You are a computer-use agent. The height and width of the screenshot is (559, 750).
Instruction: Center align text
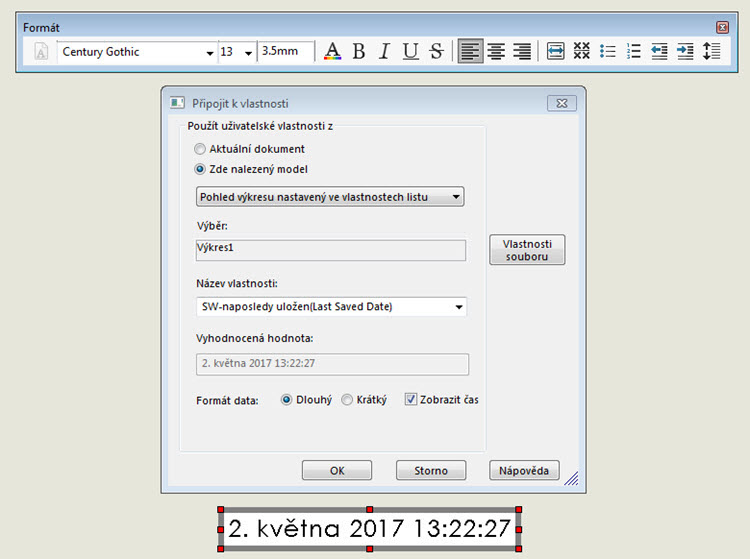(496, 51)
